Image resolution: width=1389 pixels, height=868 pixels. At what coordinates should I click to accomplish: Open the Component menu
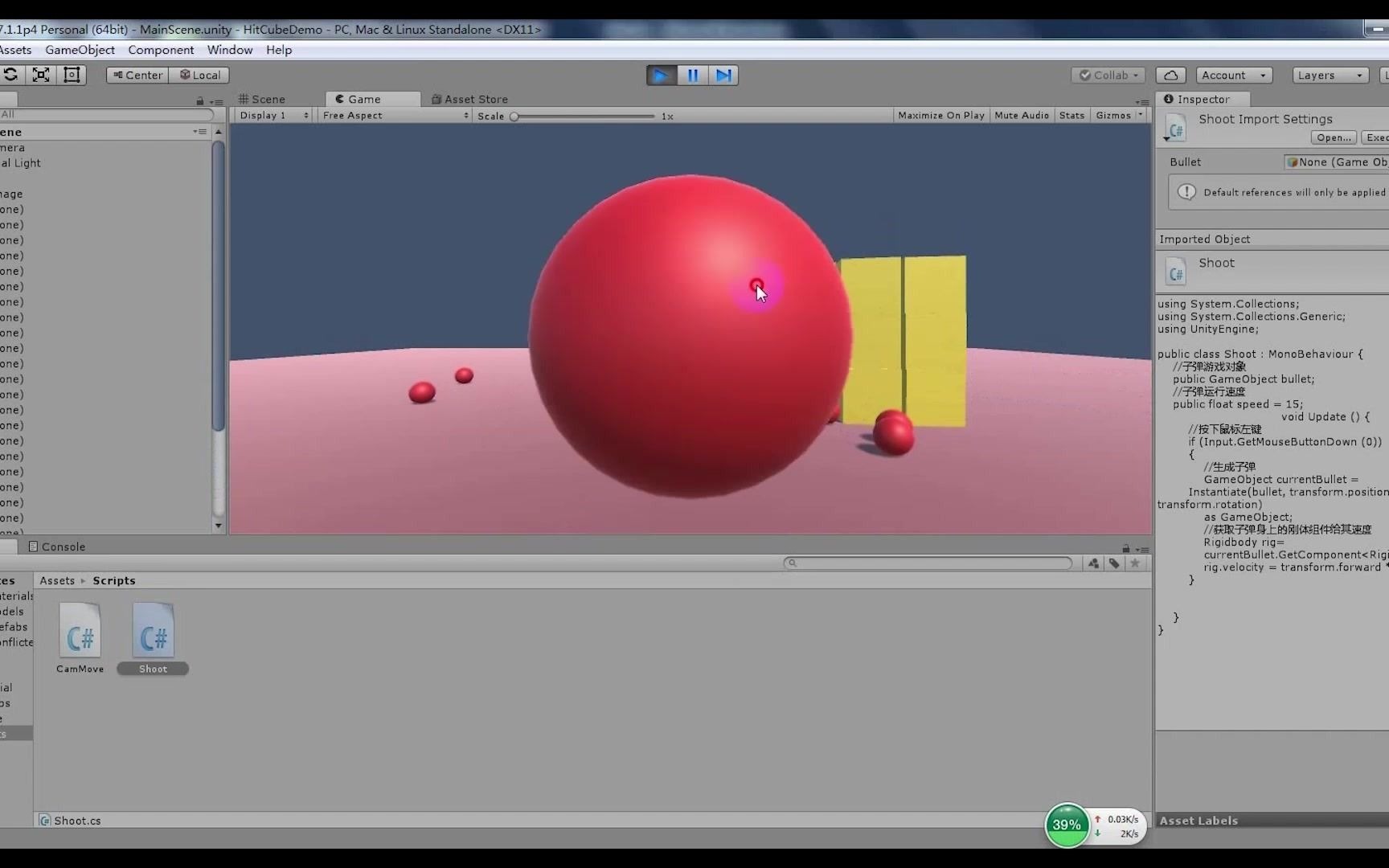[161, 50]
